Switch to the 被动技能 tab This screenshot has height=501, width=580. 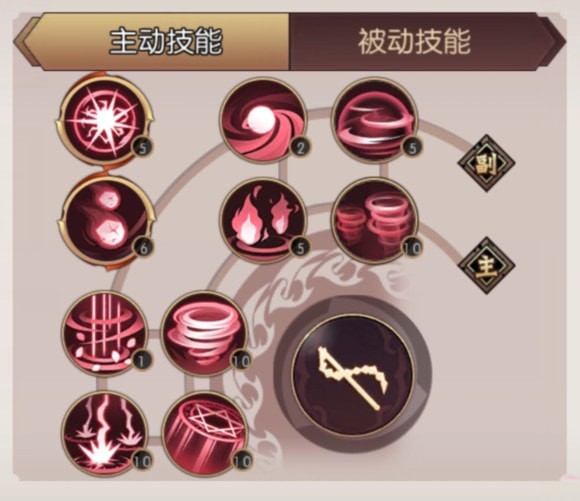pyautogui.click(x=414, y=41)
